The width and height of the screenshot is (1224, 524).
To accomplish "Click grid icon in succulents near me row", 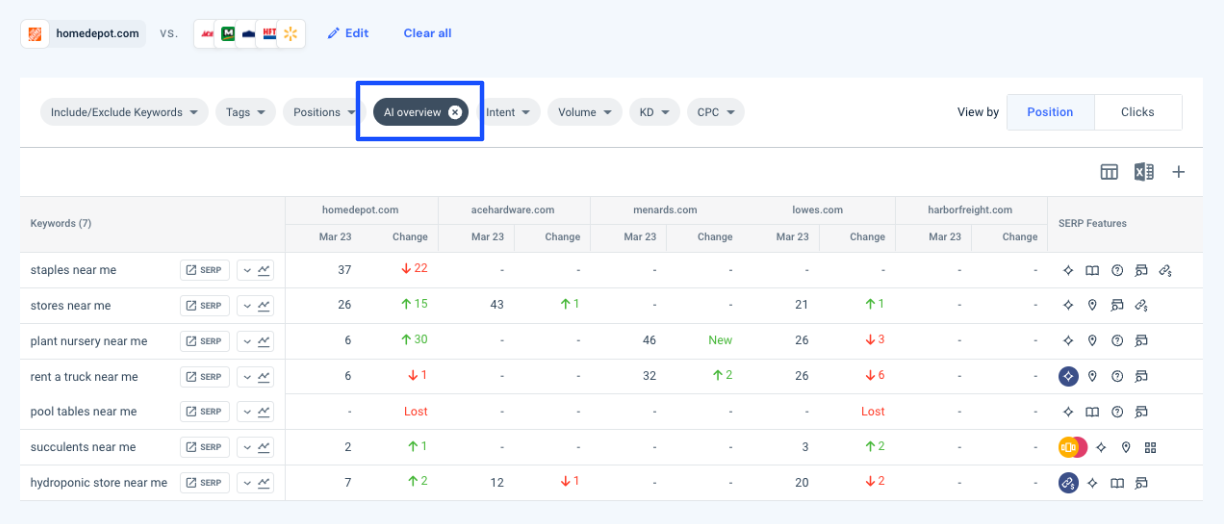I will tap(1150, 448).
